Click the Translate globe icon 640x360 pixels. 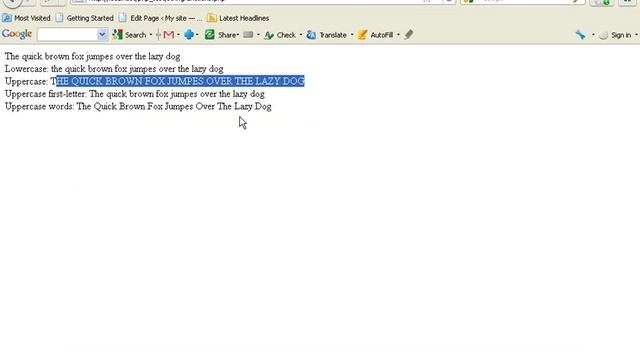click(311, 35)
